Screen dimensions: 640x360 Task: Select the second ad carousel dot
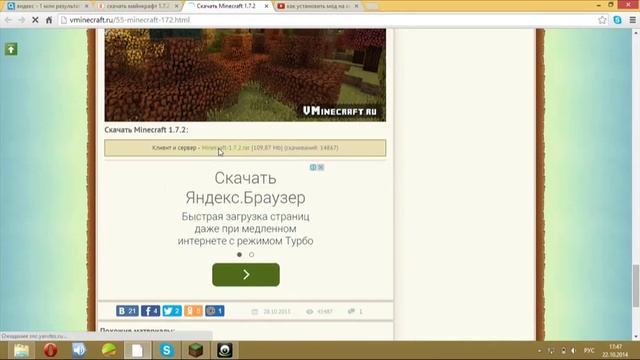point(251,254)
